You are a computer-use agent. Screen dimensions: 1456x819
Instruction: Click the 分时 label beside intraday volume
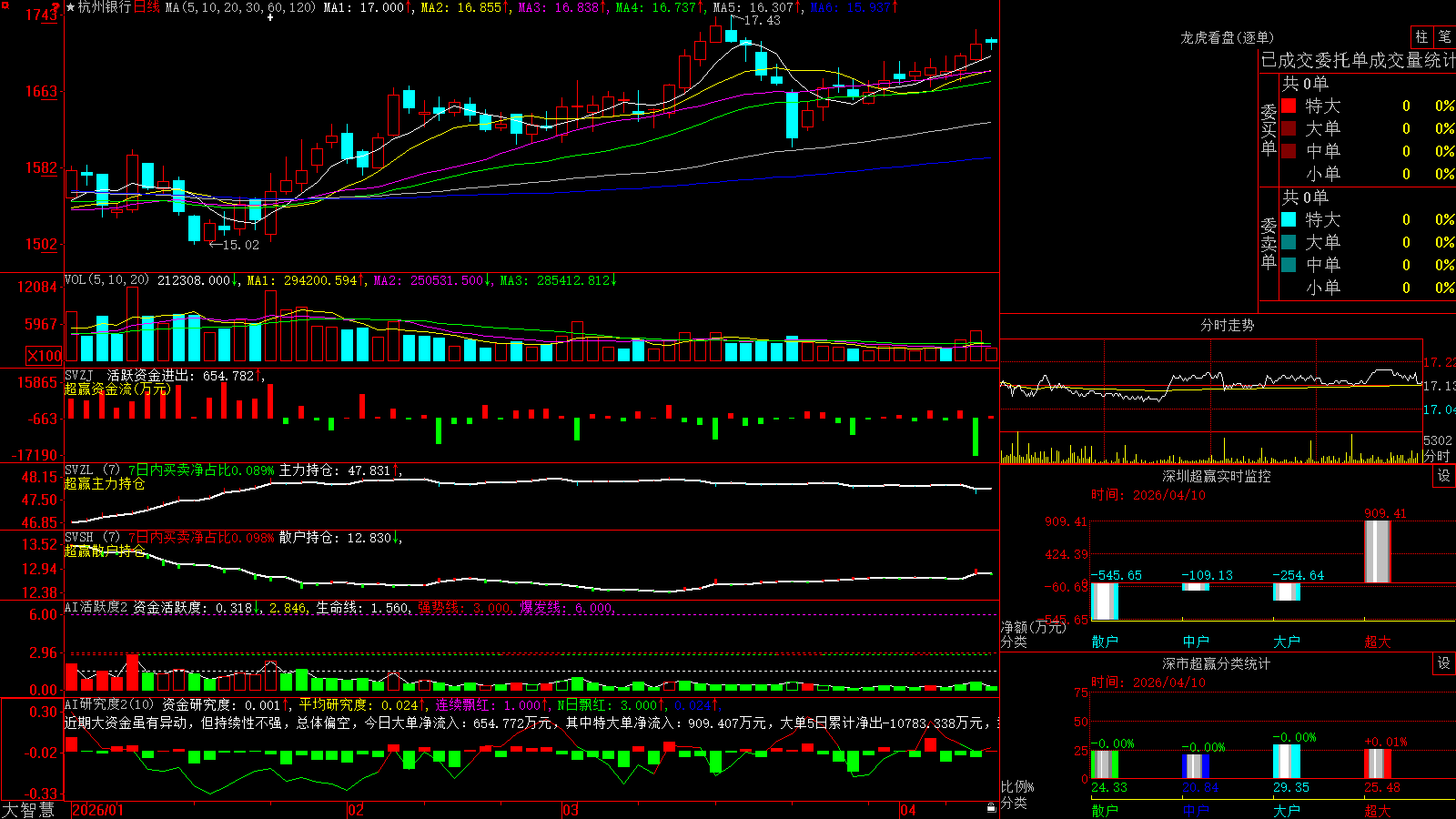click(1437, 456)
